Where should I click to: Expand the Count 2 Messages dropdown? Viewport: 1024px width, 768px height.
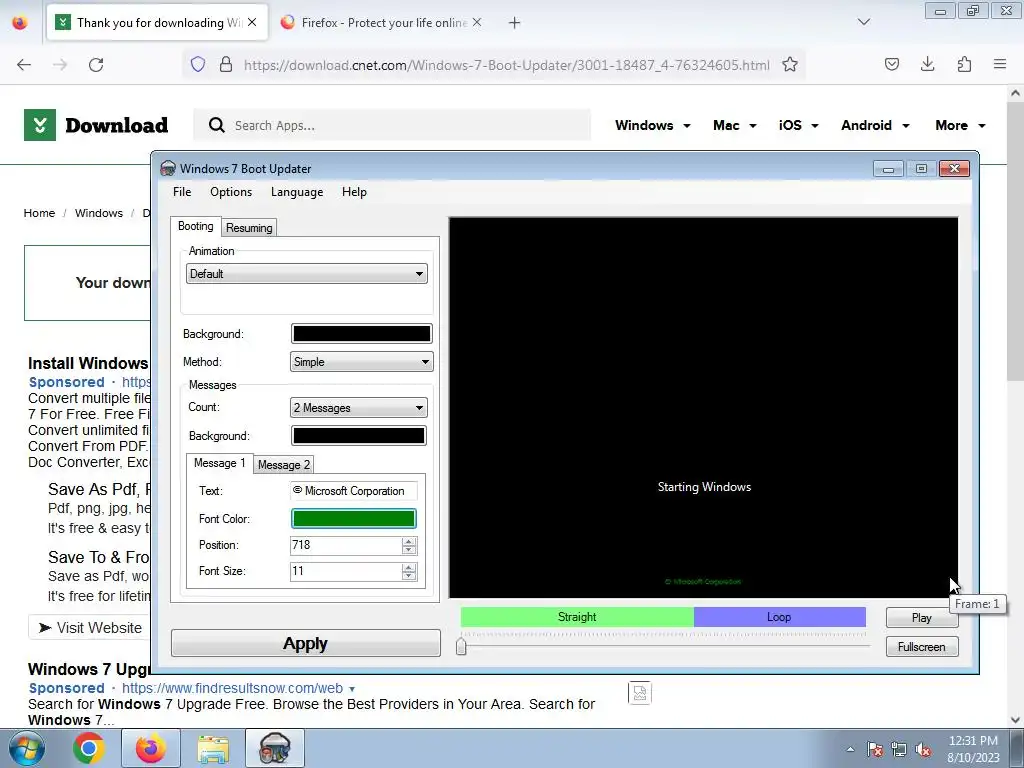coord(359,408)
